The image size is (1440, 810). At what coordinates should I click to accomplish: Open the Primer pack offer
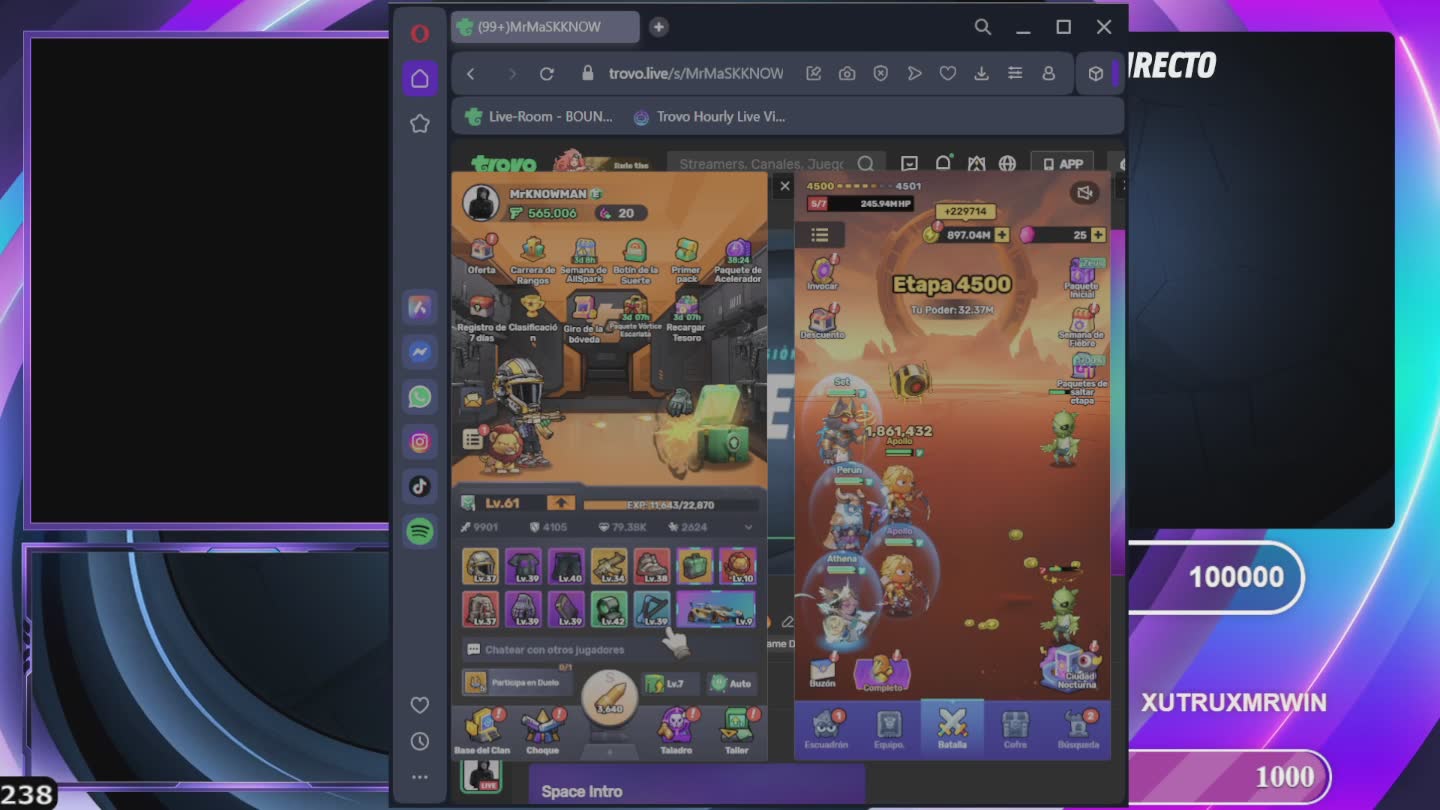click(x=686, y=260)
